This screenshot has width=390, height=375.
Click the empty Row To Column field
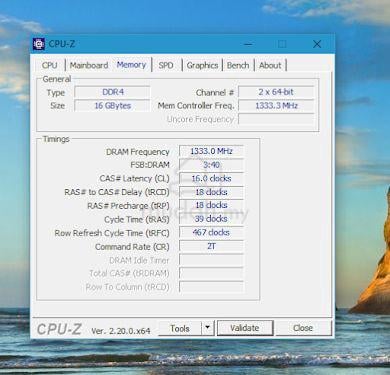211,287
